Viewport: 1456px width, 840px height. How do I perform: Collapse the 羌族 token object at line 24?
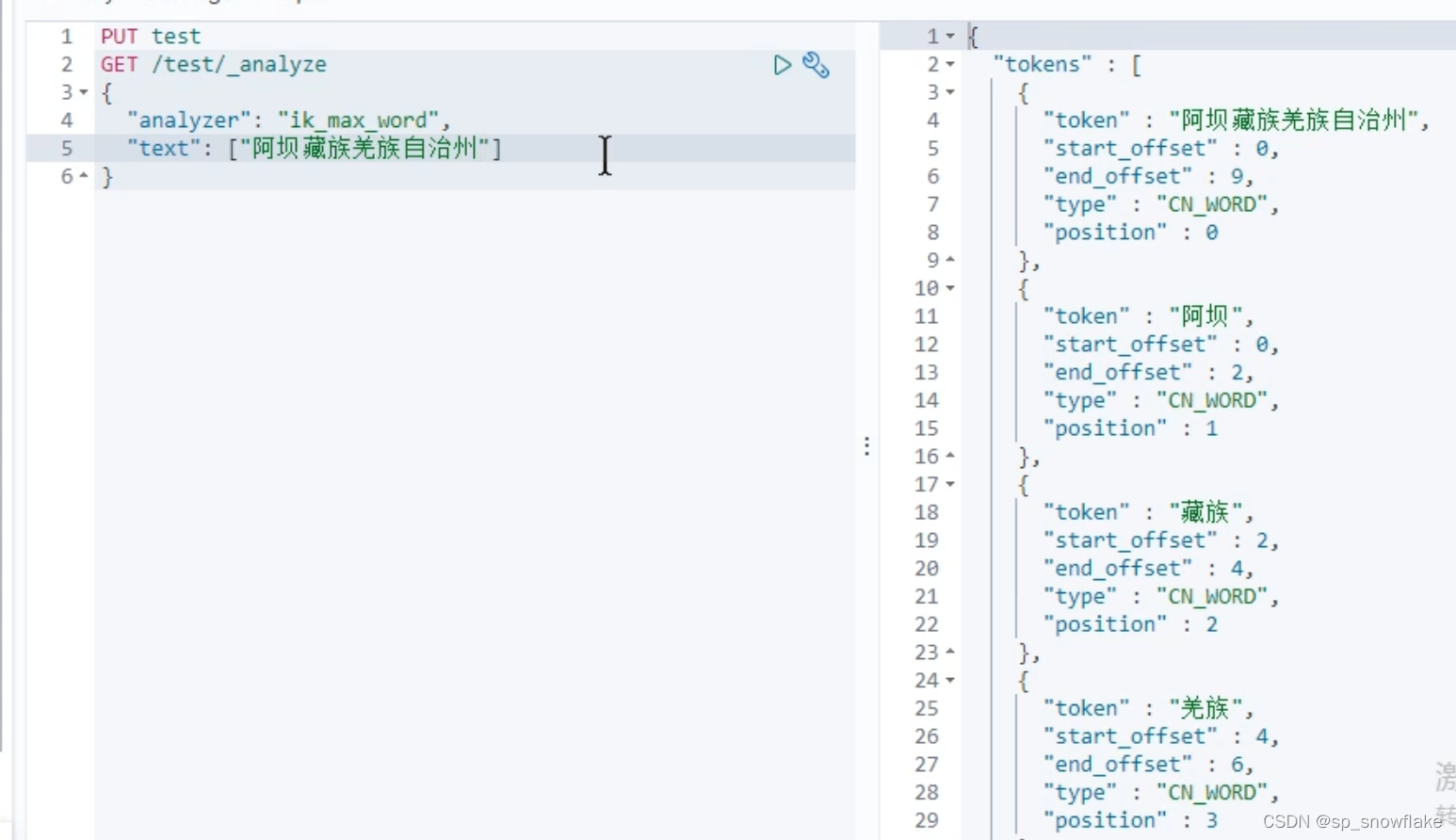point(950,680)
